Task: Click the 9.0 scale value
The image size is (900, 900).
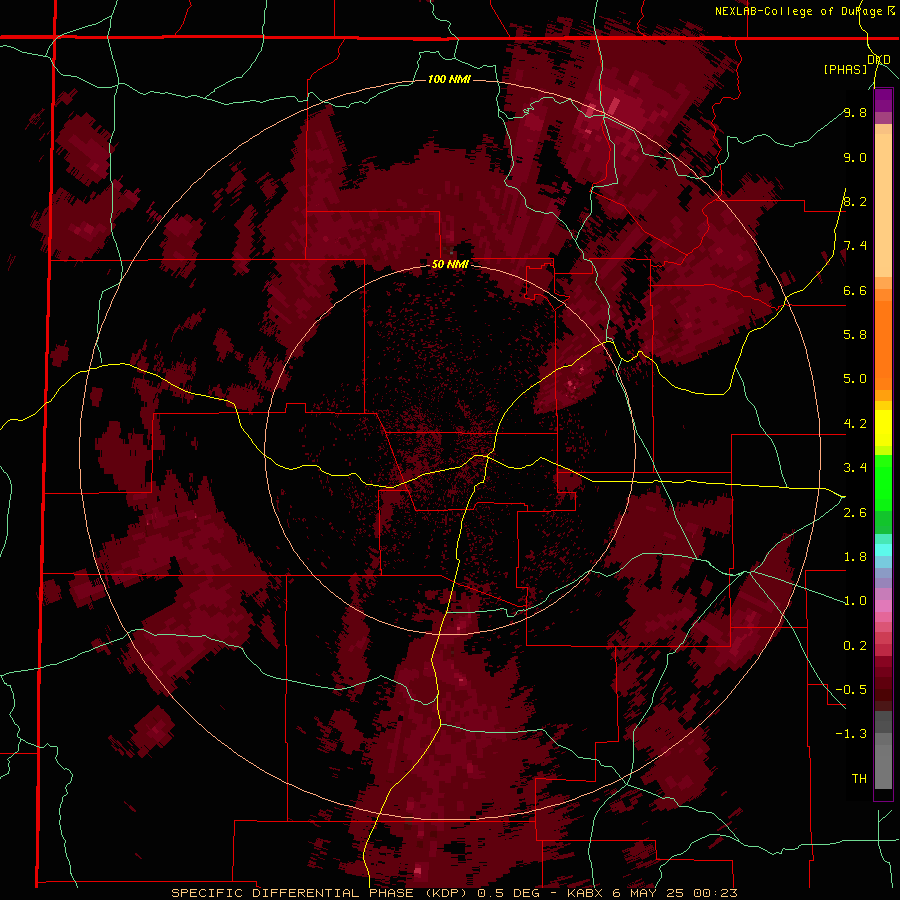Action: pos(855,157)
